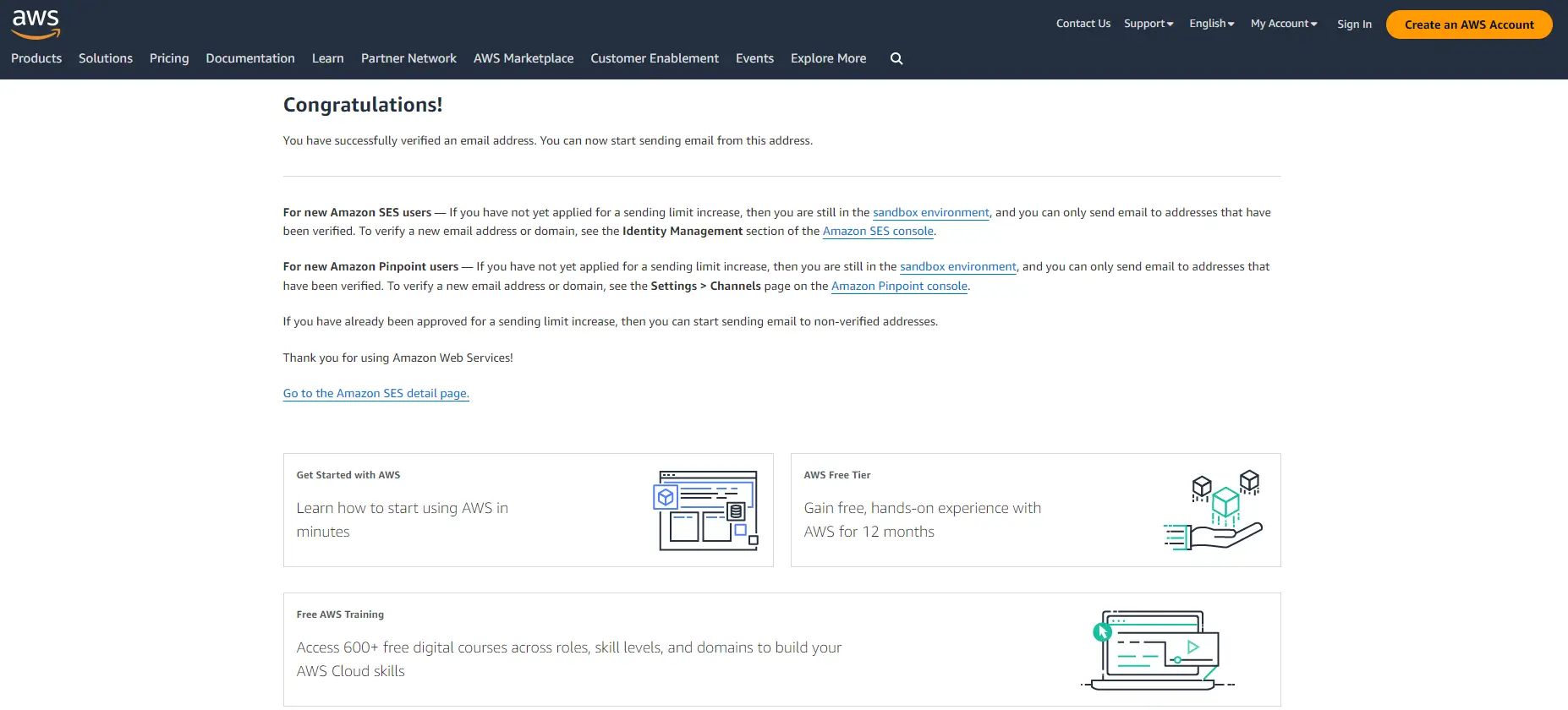Viewport: 1568px width, 710px height.
Task: Open the Solutions menu
Action: tap(106, 58)
